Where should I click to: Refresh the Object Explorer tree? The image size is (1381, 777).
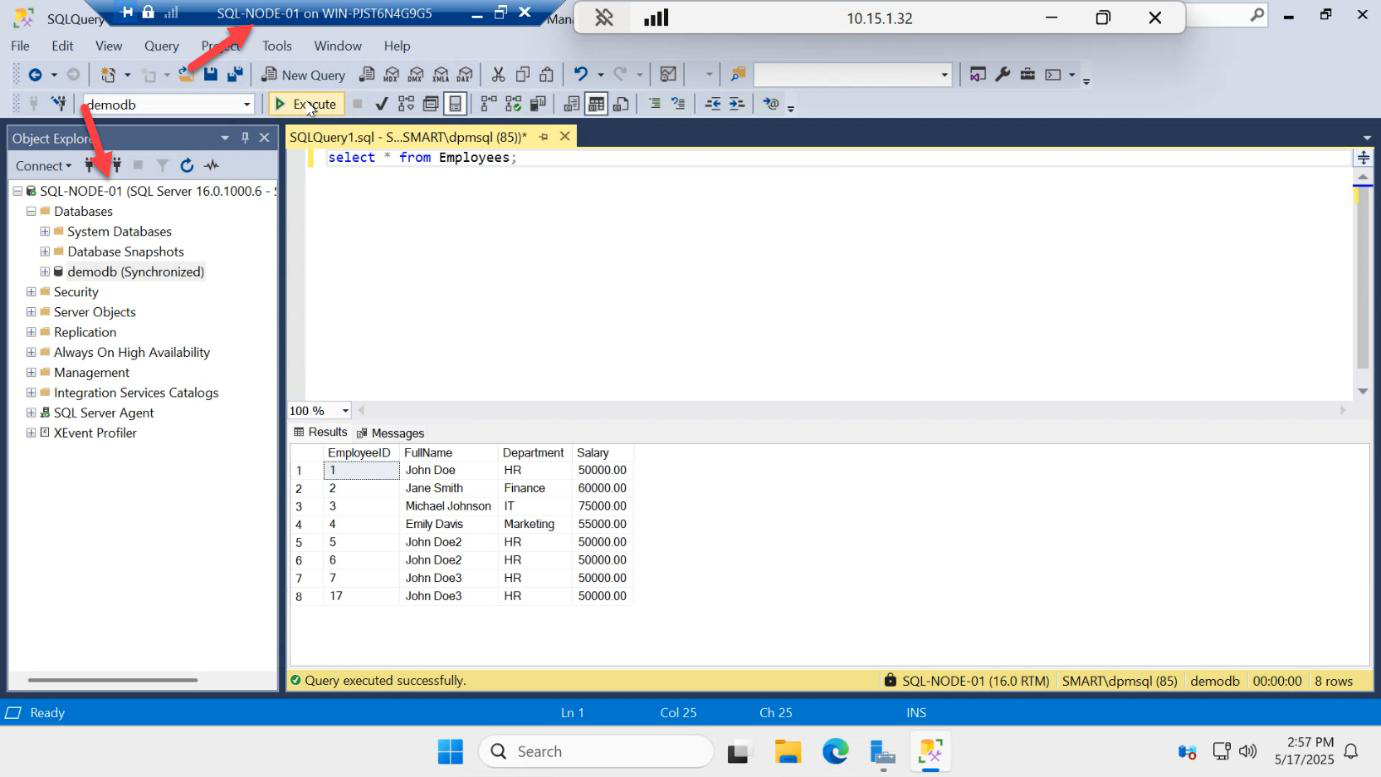coord(186,166)
